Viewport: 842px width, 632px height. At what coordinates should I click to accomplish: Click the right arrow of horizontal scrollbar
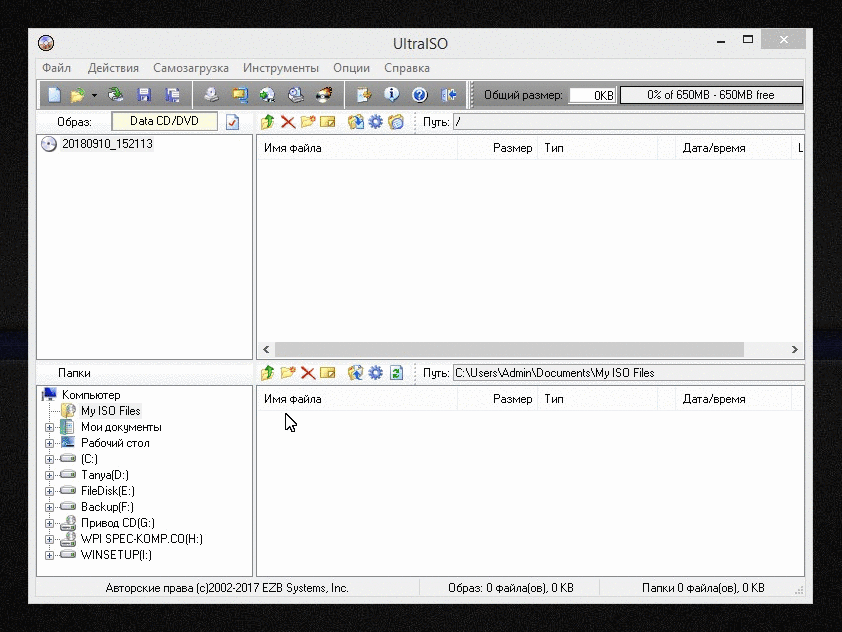point(795,350)
